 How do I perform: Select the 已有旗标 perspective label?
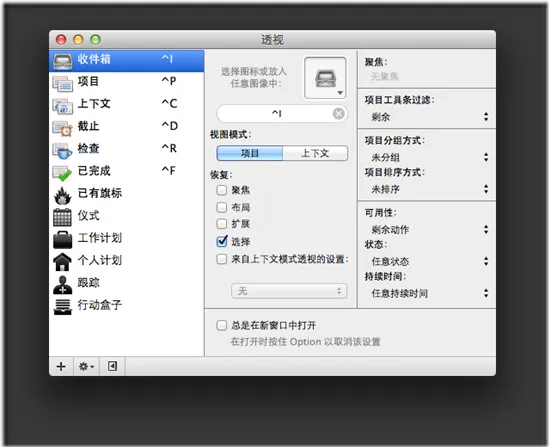[100, 193]
